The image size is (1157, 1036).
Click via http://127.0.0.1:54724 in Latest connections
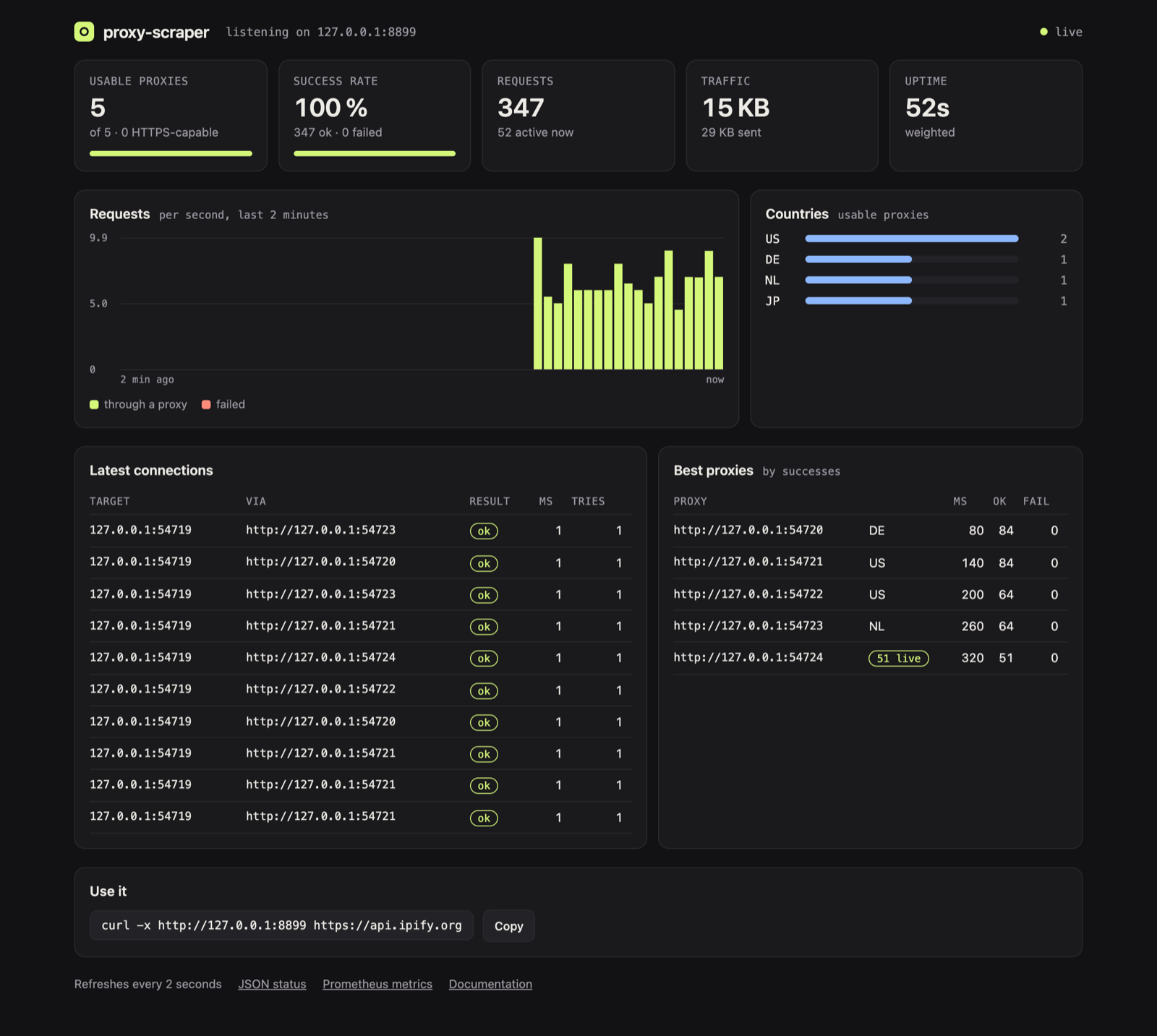coord(320,657)
